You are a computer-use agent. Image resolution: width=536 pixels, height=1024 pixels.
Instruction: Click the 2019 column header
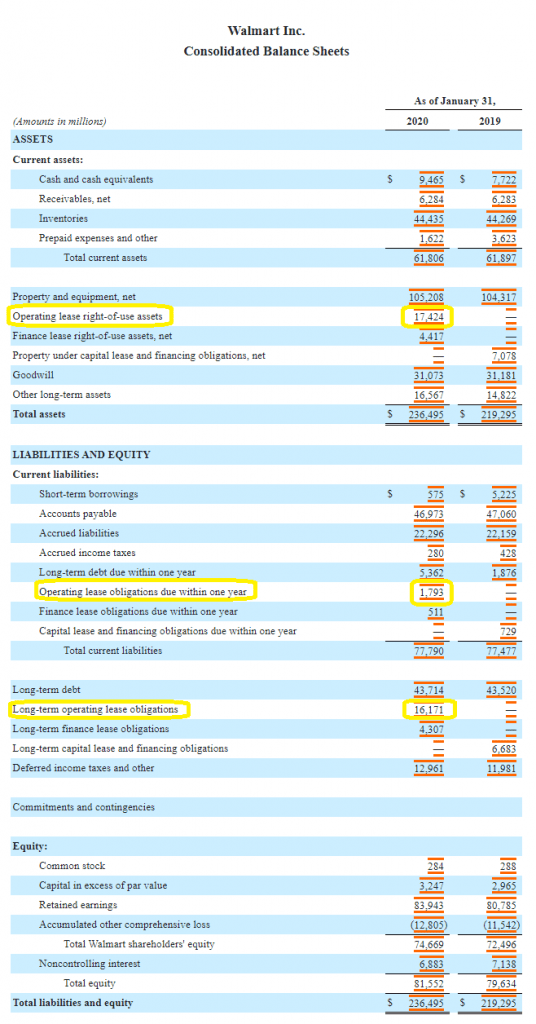tap(490, 121)
